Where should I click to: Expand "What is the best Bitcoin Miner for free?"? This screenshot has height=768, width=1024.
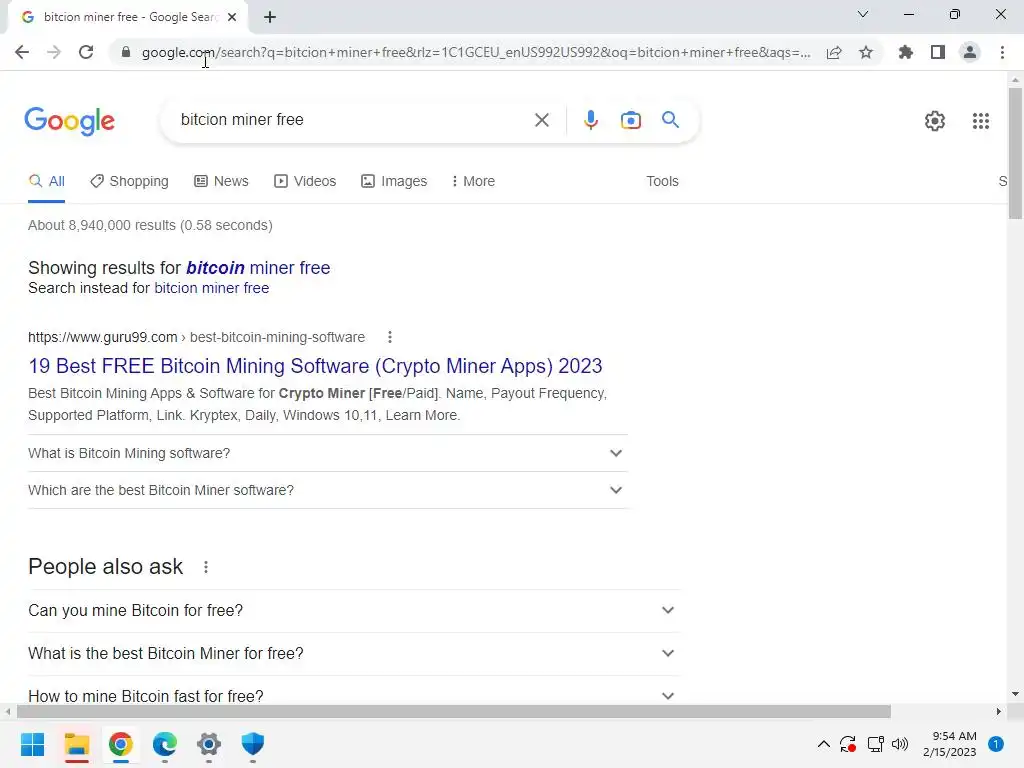pyautogui.click(x=354, y=654)
